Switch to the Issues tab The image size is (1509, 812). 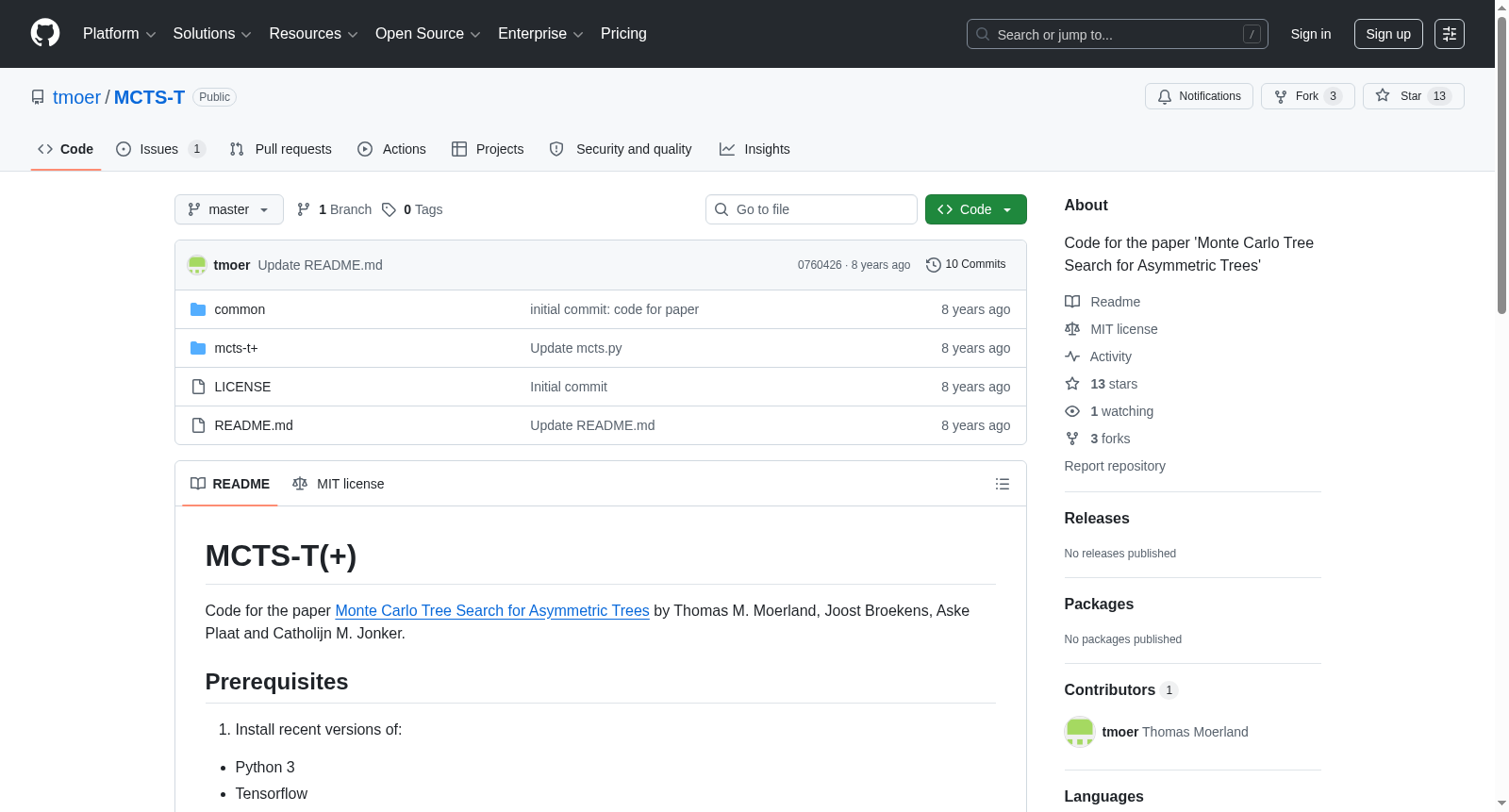coord(160,149)
